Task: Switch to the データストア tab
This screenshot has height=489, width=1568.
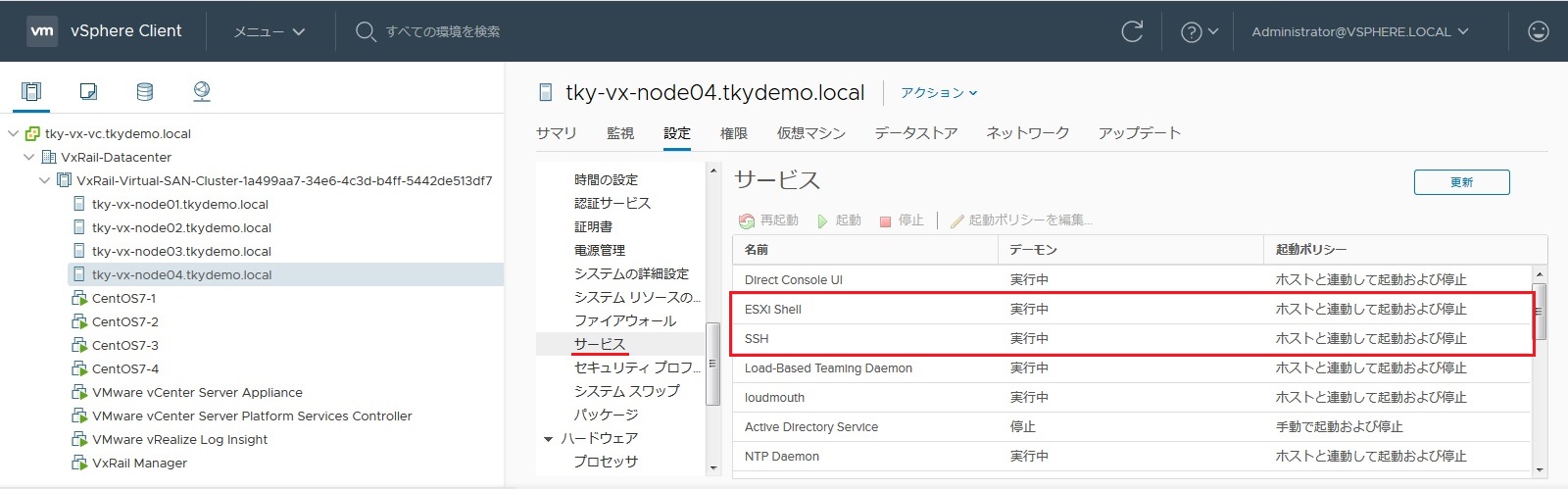Action: (915, 133)
